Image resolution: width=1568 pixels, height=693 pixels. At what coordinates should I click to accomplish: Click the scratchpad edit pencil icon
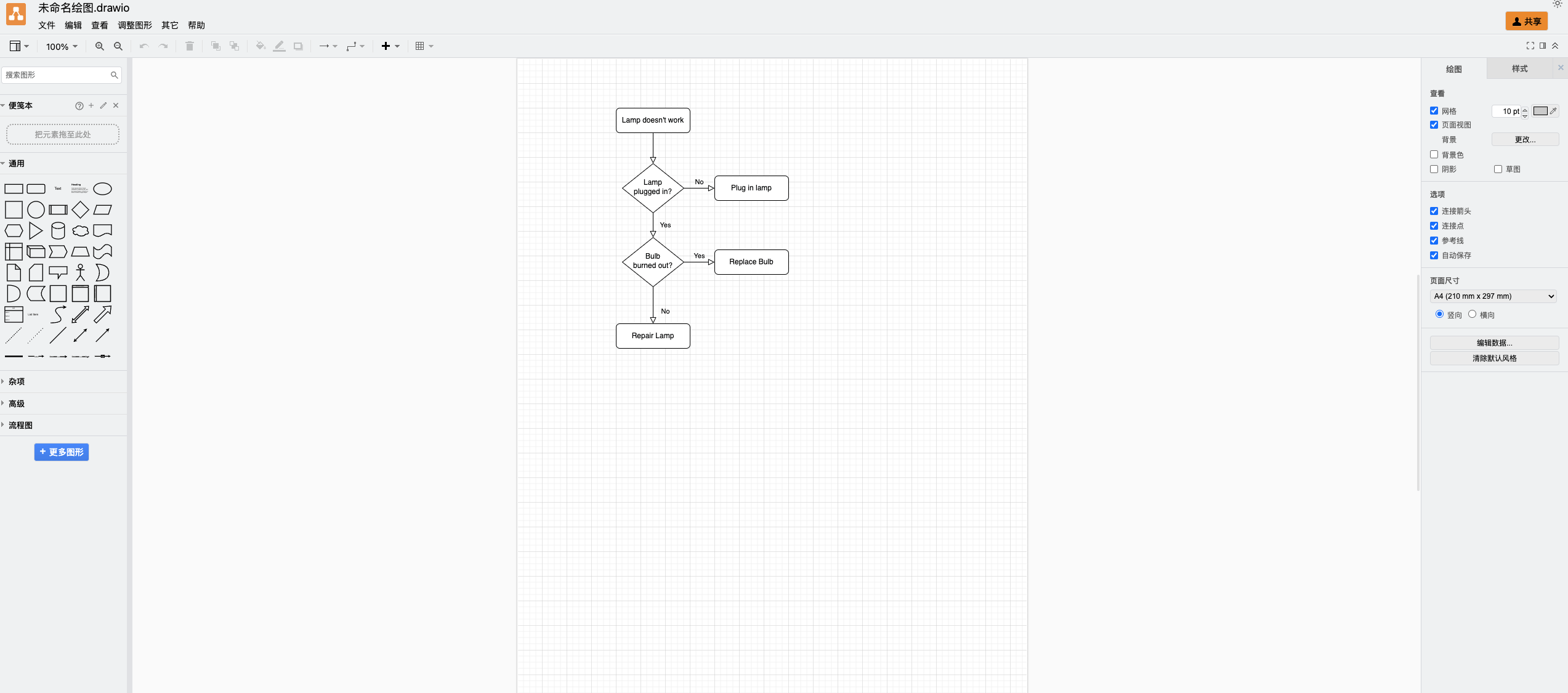pos(103,105)
